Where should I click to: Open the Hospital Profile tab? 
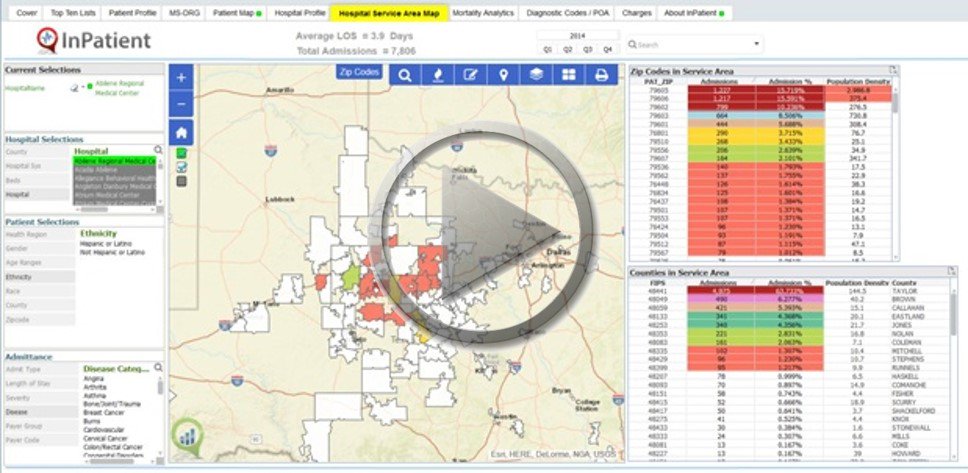coord(299,13)
